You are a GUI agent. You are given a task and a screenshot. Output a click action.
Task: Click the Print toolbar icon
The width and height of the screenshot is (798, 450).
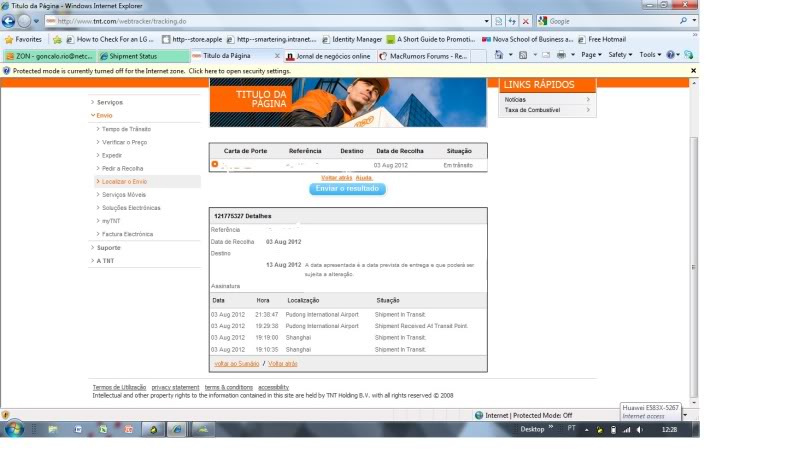pos(561,55)
